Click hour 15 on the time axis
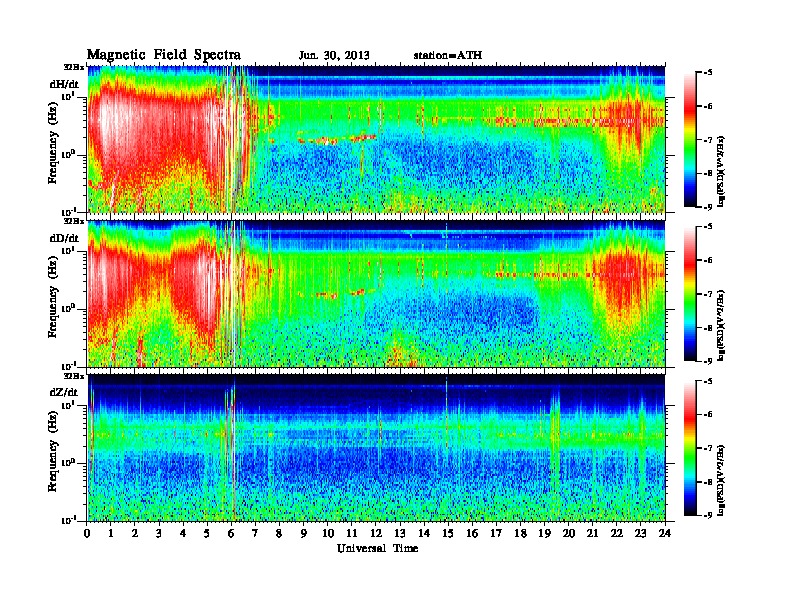Viewport: 792px width, 612px height. click(x=448, y=533)
